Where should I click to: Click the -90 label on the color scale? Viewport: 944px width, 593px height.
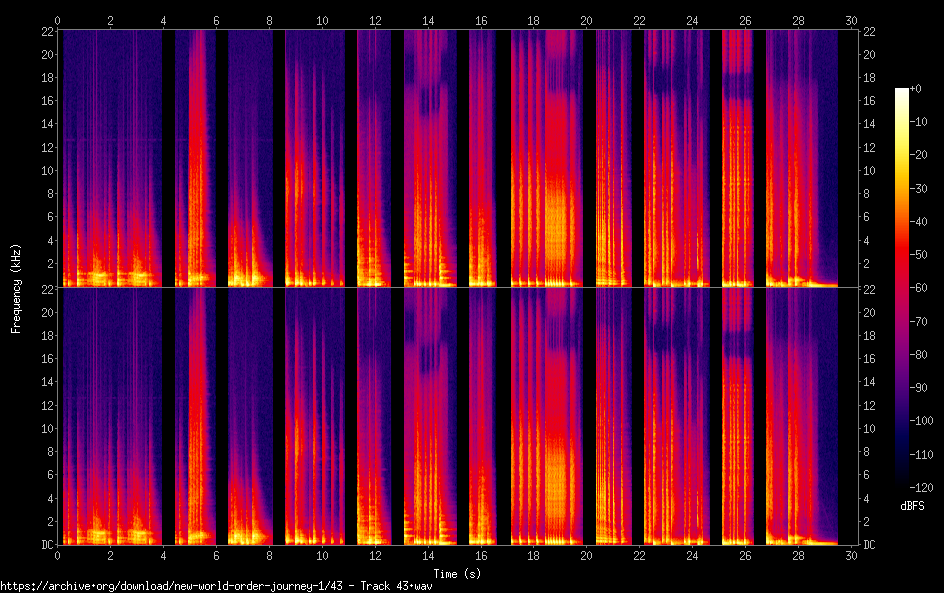920,388
